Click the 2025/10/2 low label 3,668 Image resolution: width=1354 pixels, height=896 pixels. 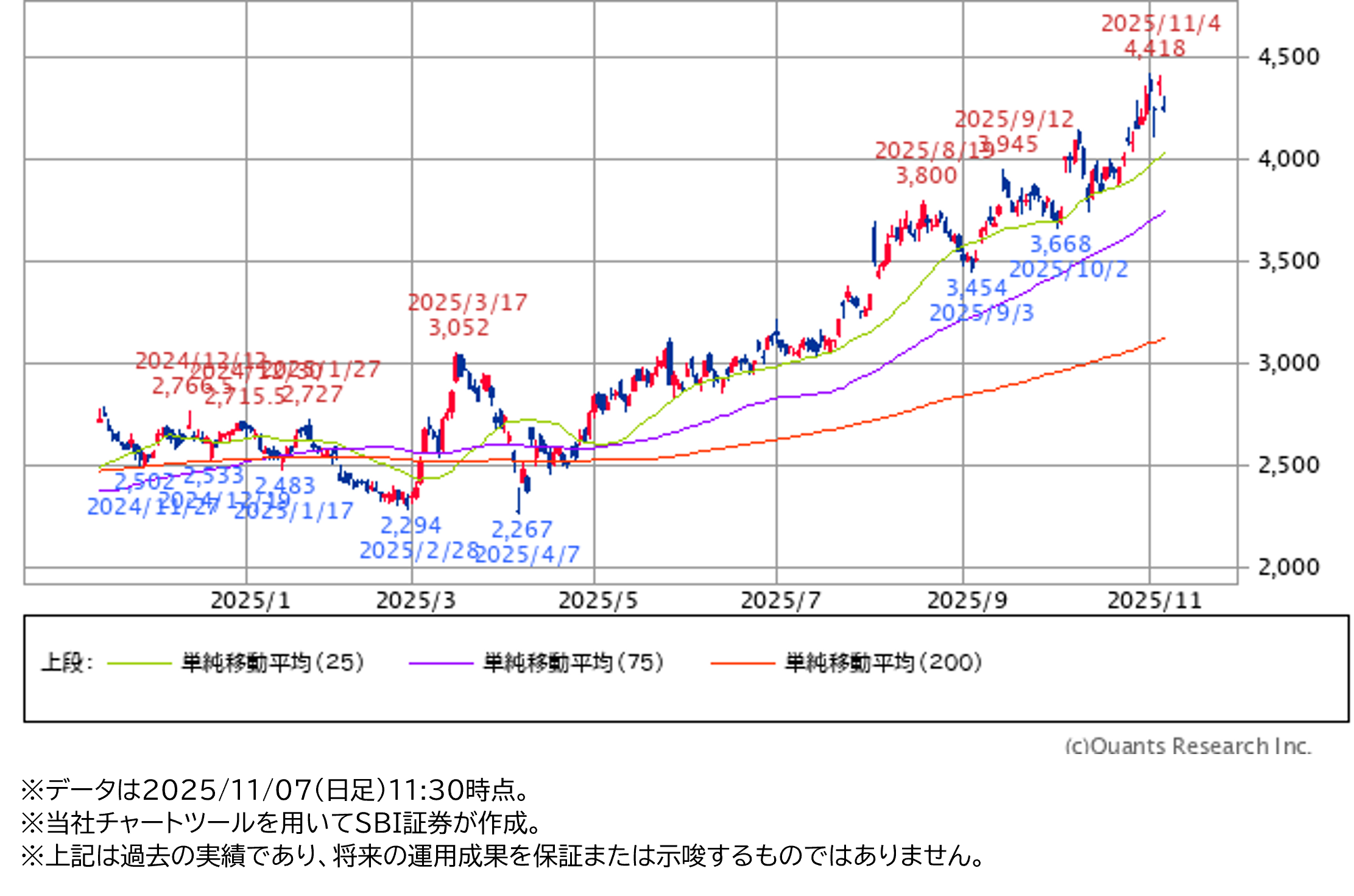point(1060,244)
